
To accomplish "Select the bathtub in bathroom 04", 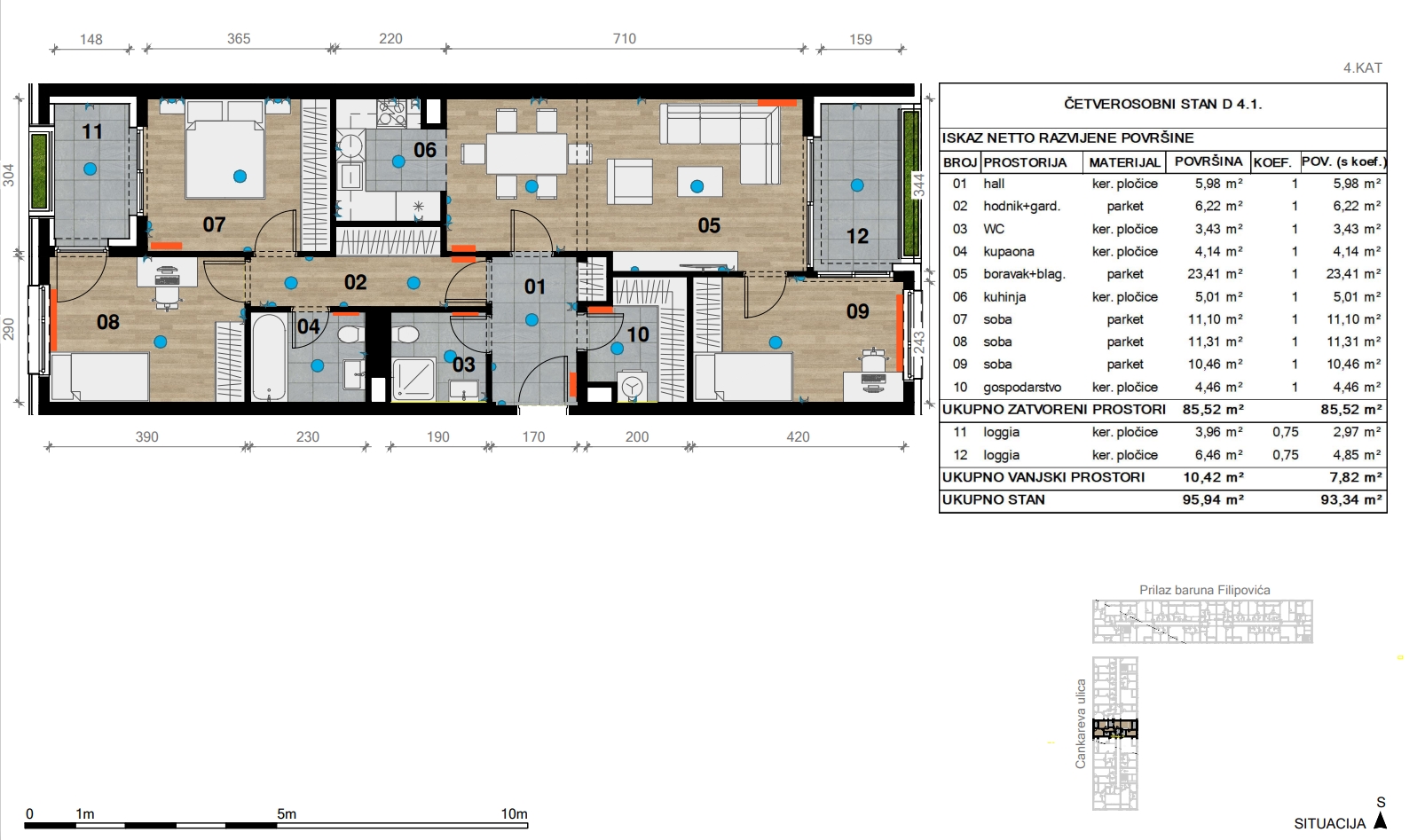I will coord(268,357).
